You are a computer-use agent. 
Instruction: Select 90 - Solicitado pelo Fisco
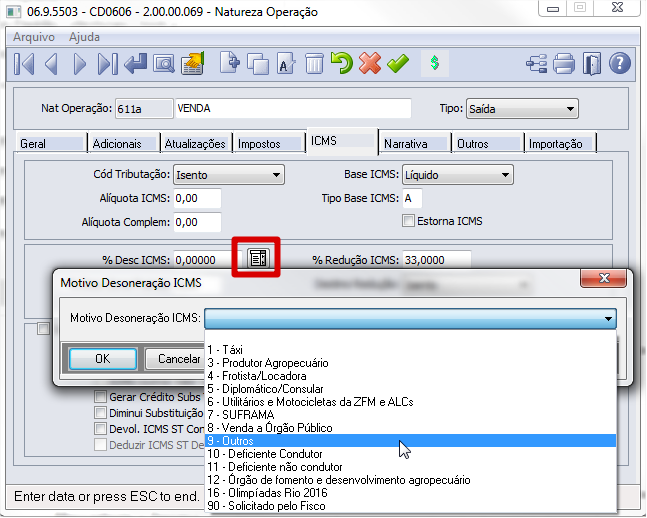[x=410, y=506]
